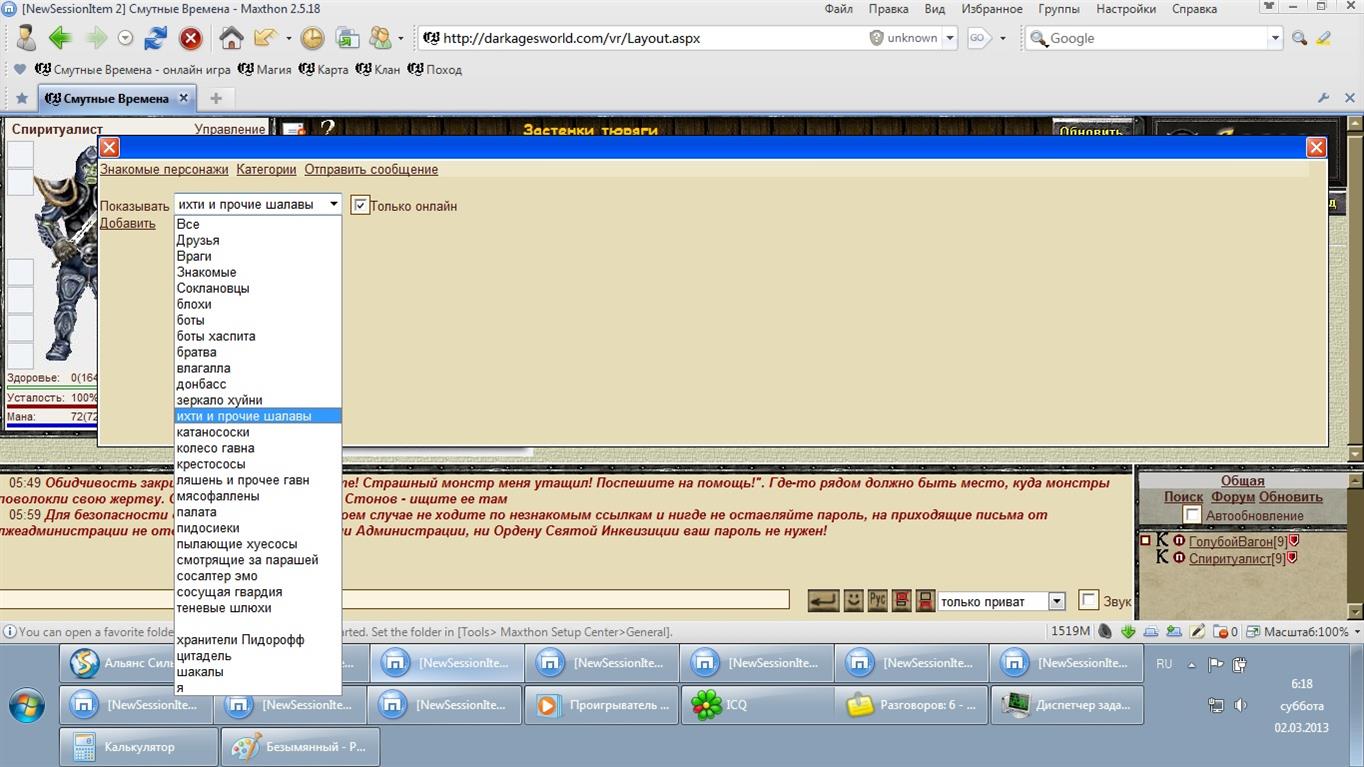Select Друзья in the dropdown list
This screenshot has height=767, width=1364.
tap(258, 240)
